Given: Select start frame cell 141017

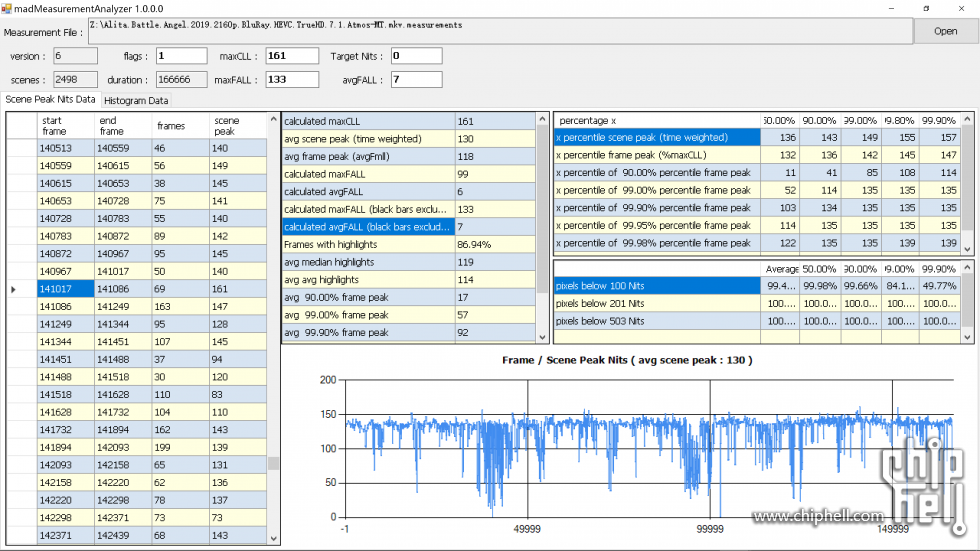Looking at the screenshot, I should click(66, 289).
